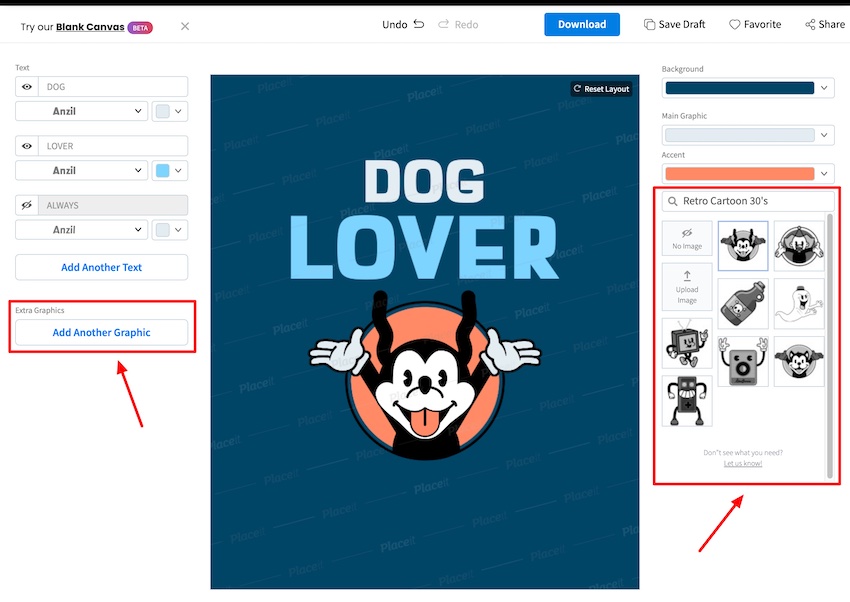Click the Download button
This screenshot has width=850, height=602.
coord(582,24)
